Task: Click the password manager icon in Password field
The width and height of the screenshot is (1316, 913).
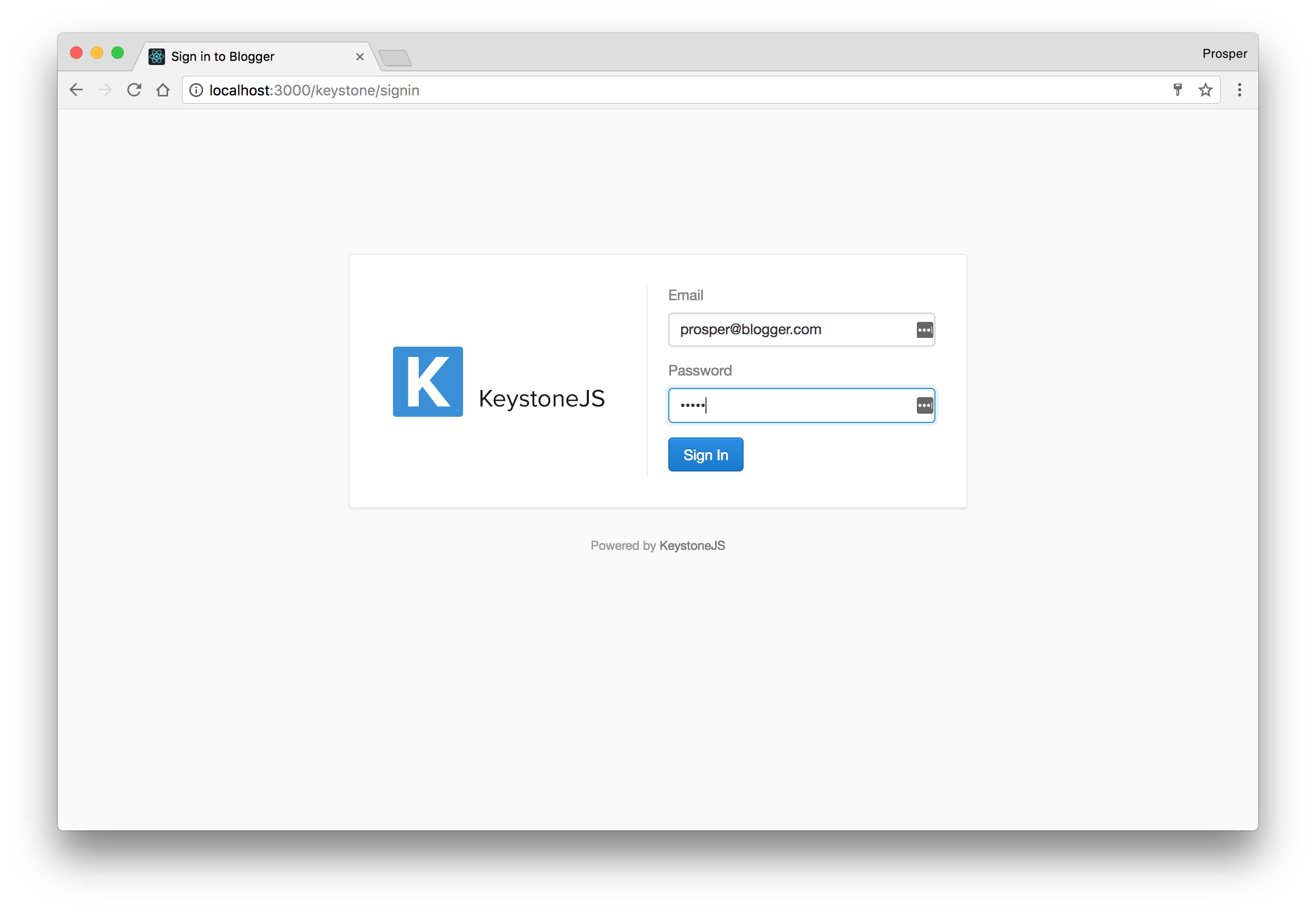Action: [924, 405]
